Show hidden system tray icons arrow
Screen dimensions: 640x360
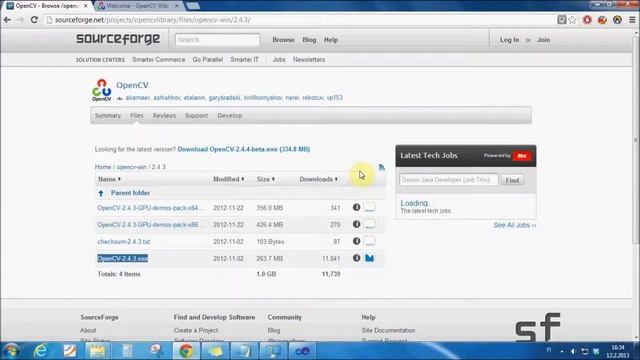click(562, 351)
